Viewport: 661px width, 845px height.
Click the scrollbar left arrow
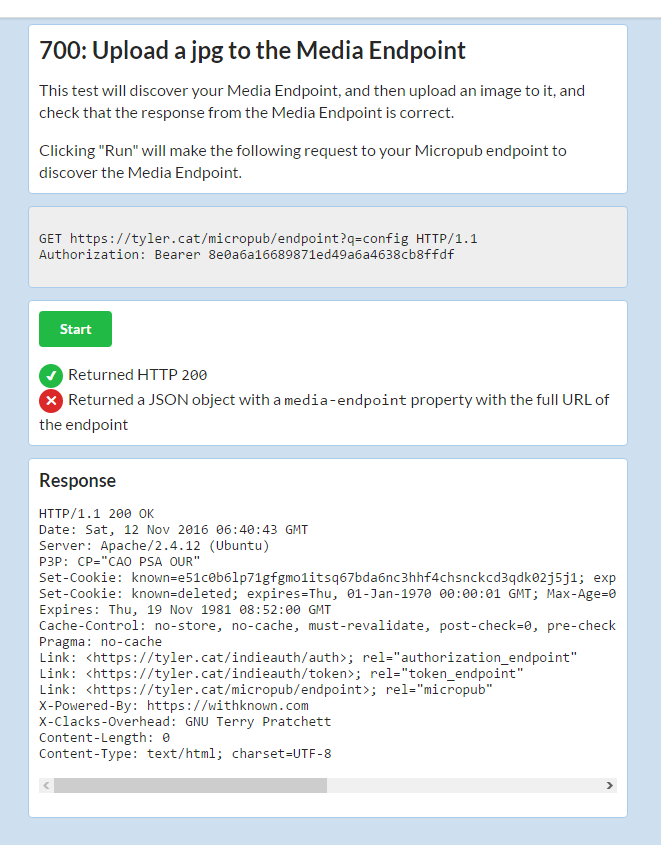point(46,785)
